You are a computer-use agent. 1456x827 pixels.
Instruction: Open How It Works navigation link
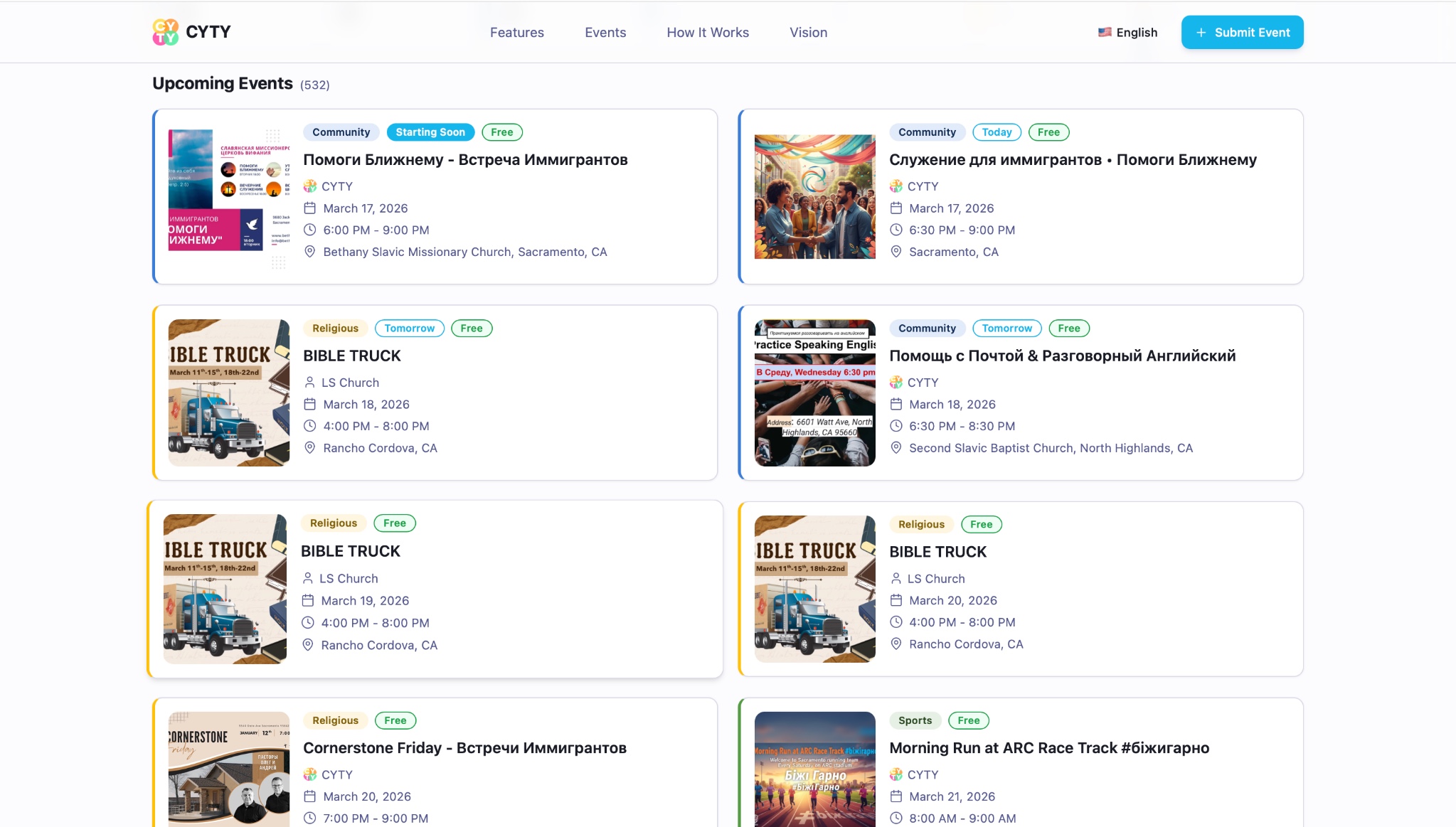click(708, 32)
